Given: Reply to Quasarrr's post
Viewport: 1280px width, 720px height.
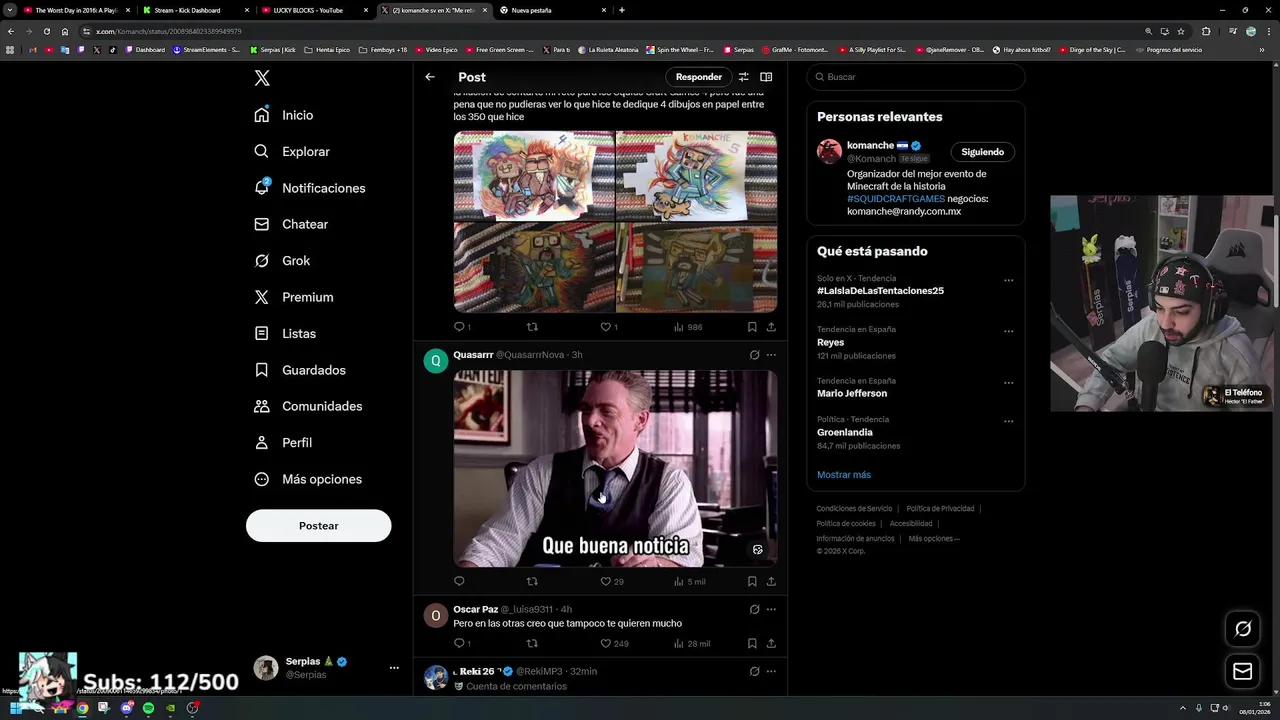Looking at the screenshot, I should point(459,581).
